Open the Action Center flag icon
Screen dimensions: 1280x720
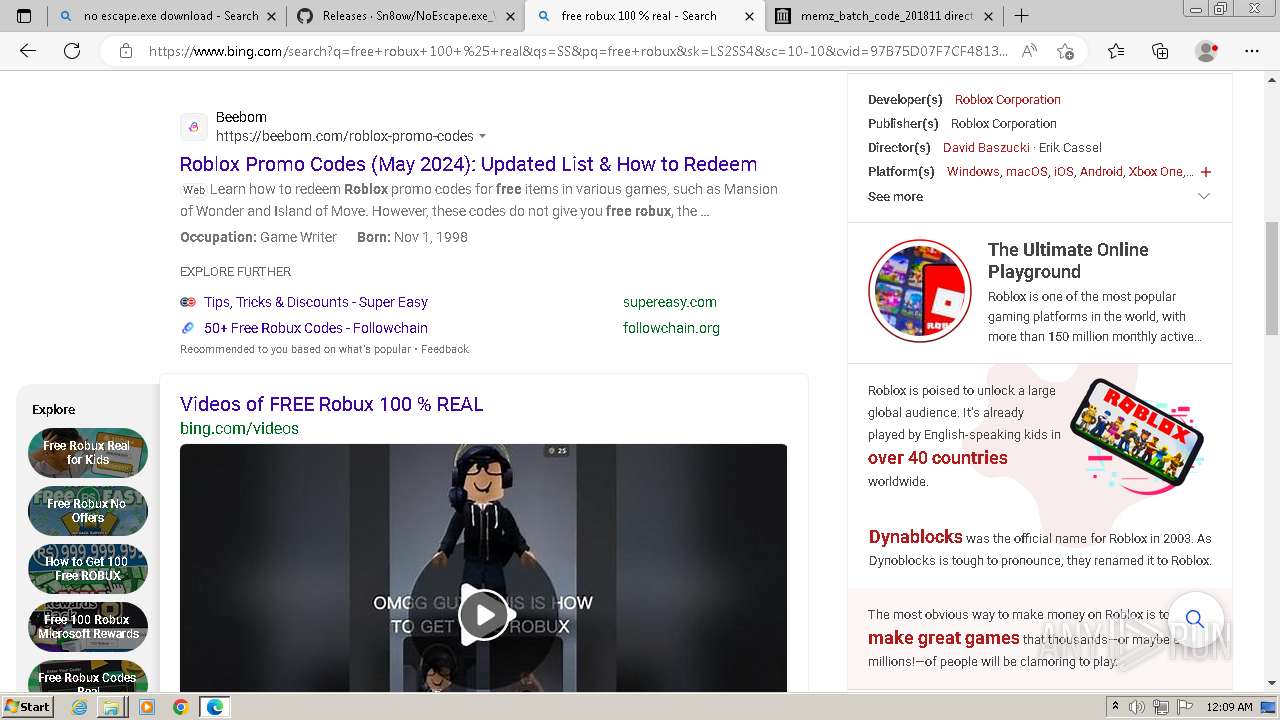coord(1186,707)
